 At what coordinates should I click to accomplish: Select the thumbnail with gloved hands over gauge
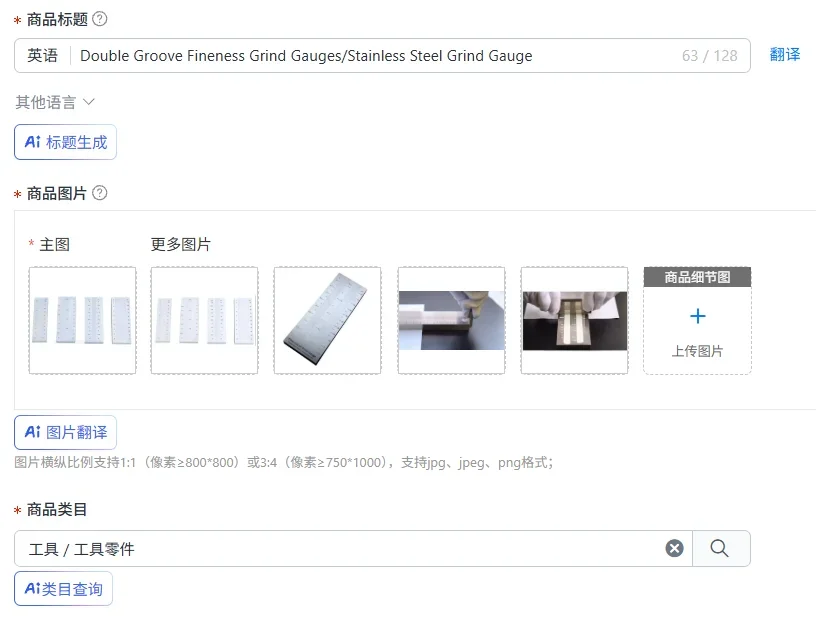pos(575,320)
